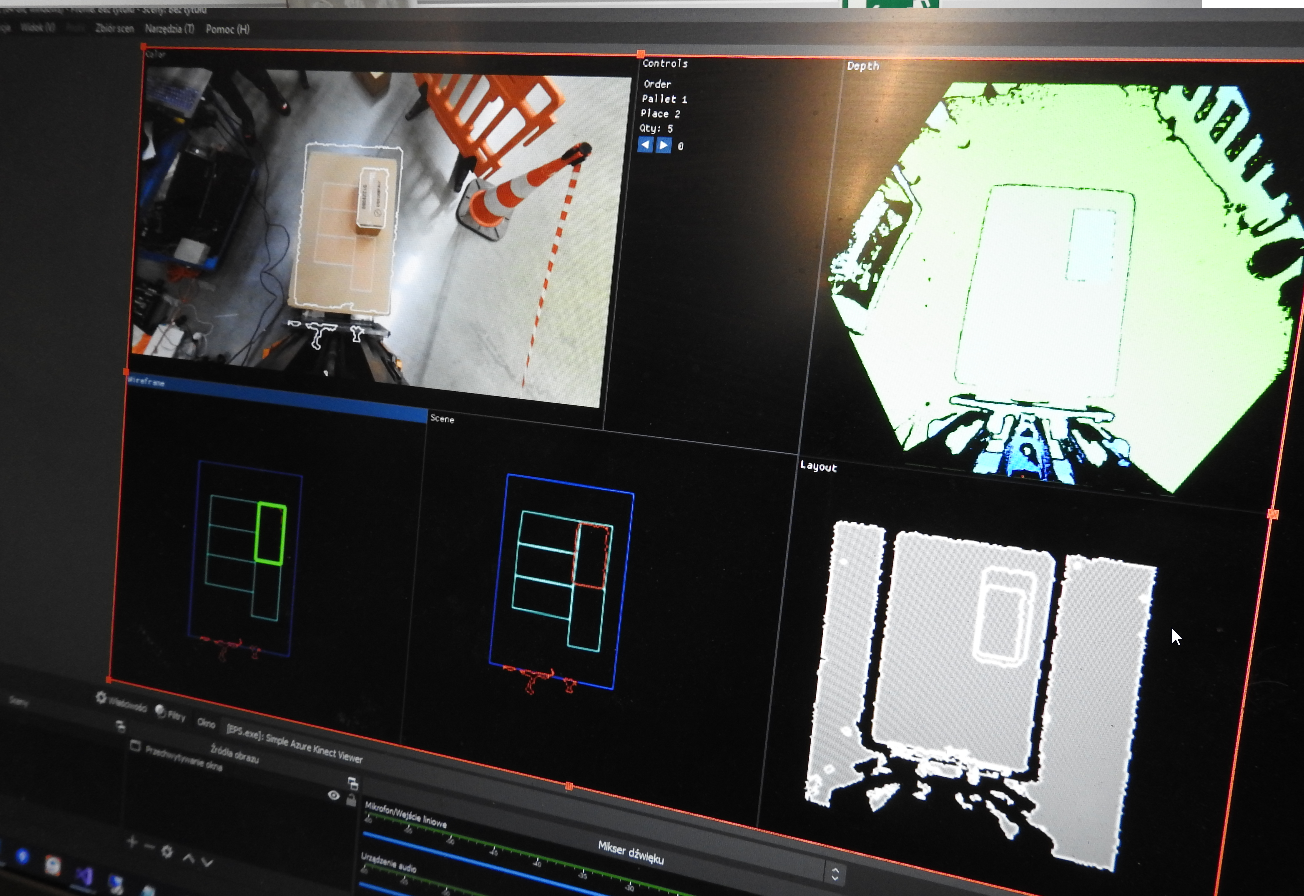Viewport: 1304px width, 896px height.
Task: Add a new source with plus icon
Action: (x=131, y=843)
